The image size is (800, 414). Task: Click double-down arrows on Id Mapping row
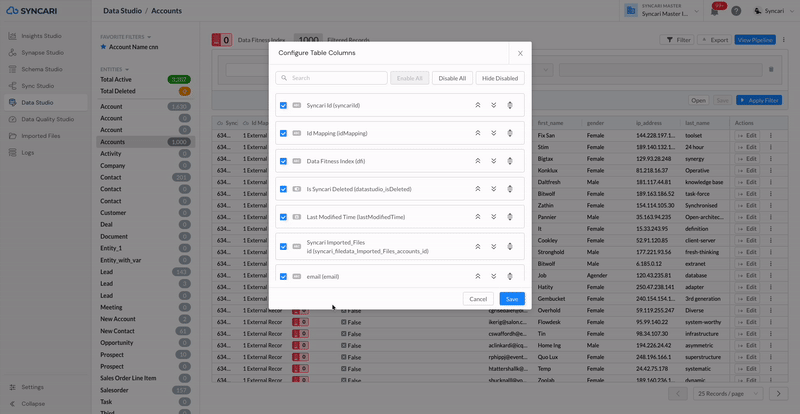tap(493, 133)
